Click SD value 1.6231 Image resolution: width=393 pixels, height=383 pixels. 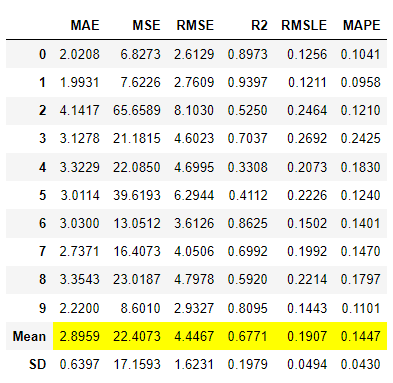194,364
